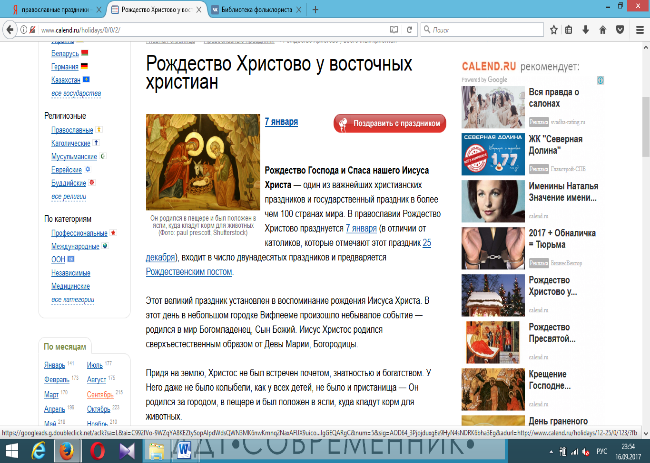650x463 pixels.
Task: Switch to Microsoft Word in taskbar
Action: point(183,451)
